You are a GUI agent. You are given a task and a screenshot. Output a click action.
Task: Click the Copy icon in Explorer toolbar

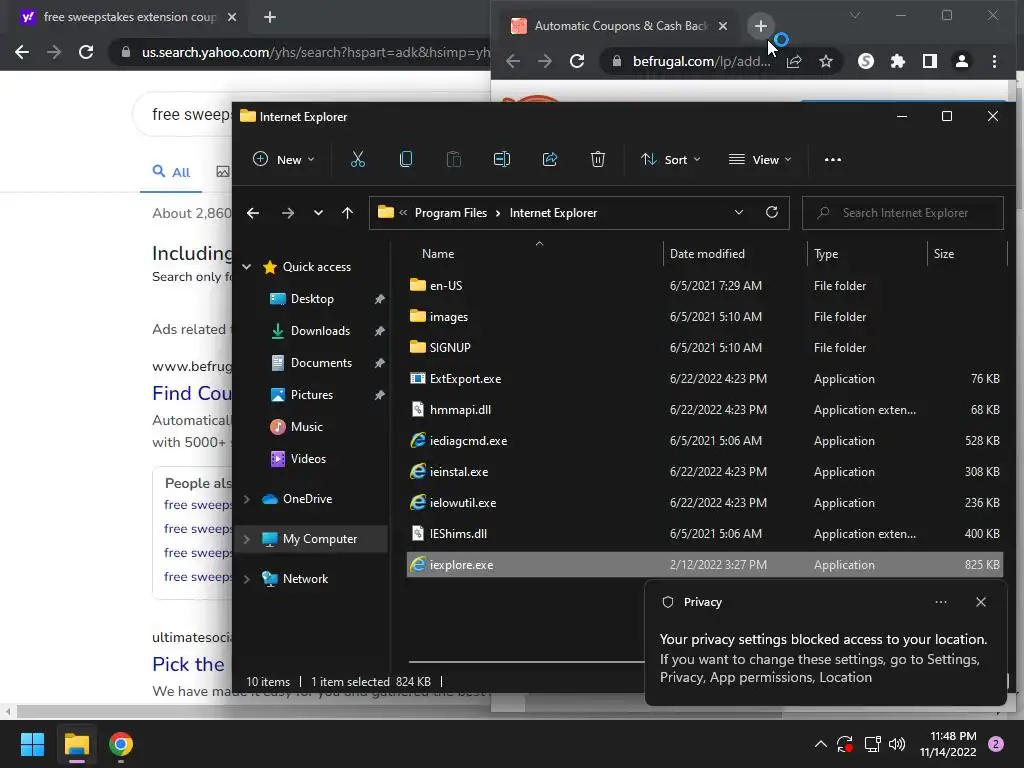coord(406,159)
